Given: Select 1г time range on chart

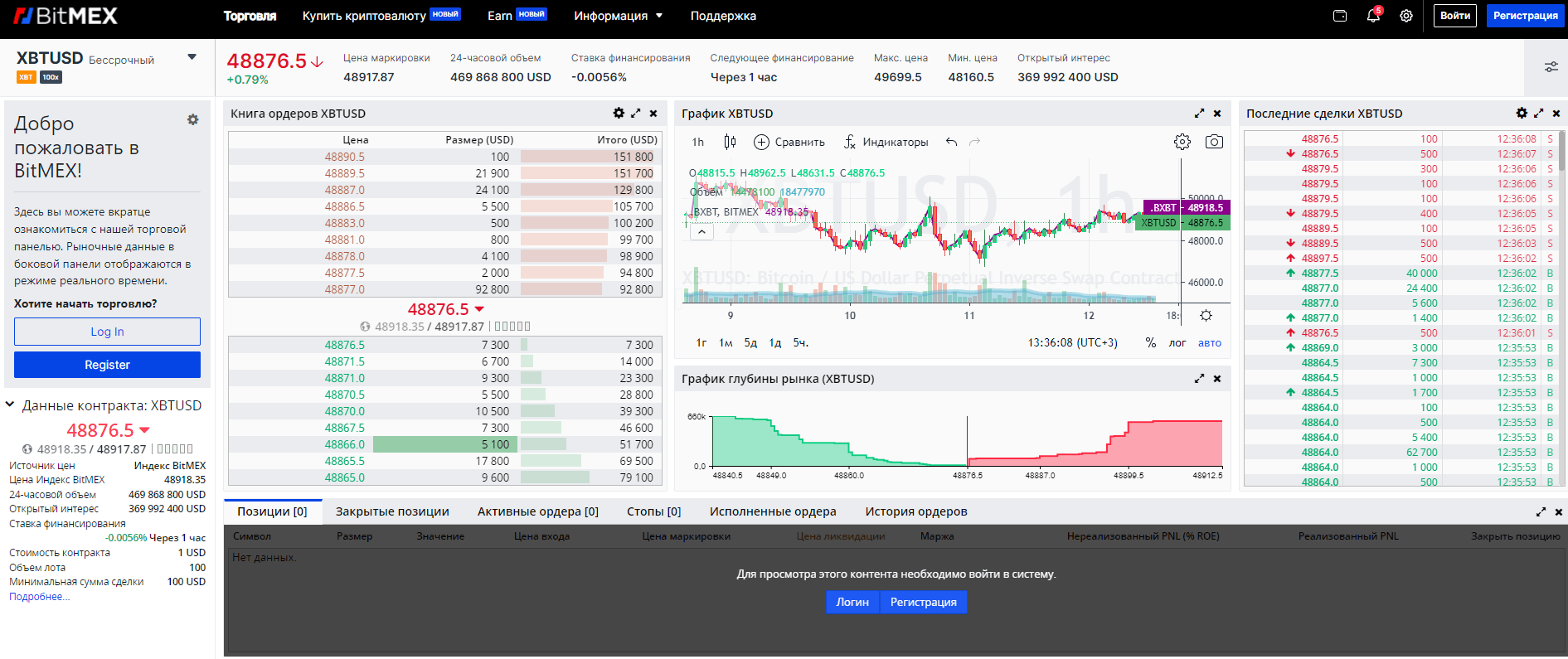Looking at the screenshot, I should [x=701, y=342].
